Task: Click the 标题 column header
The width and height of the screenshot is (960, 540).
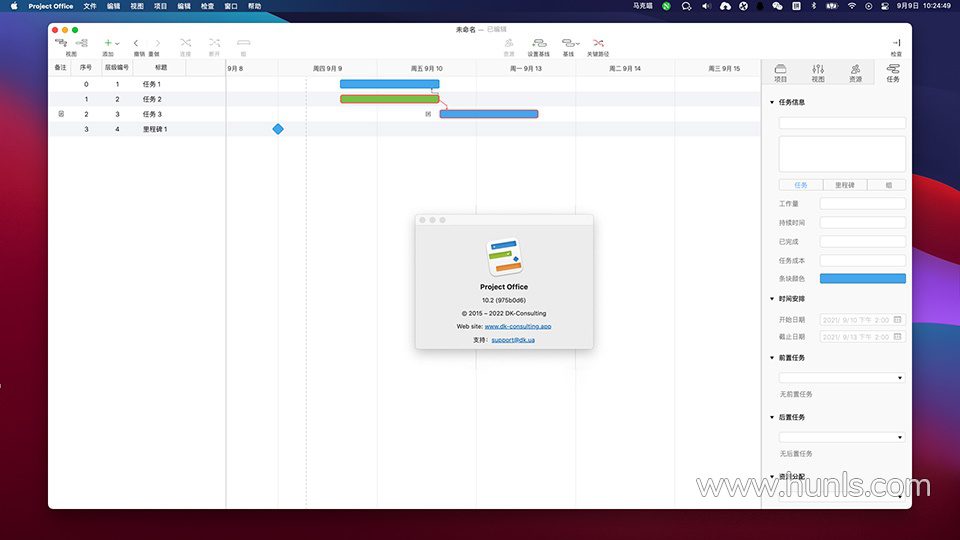Action: pos(160,67)
